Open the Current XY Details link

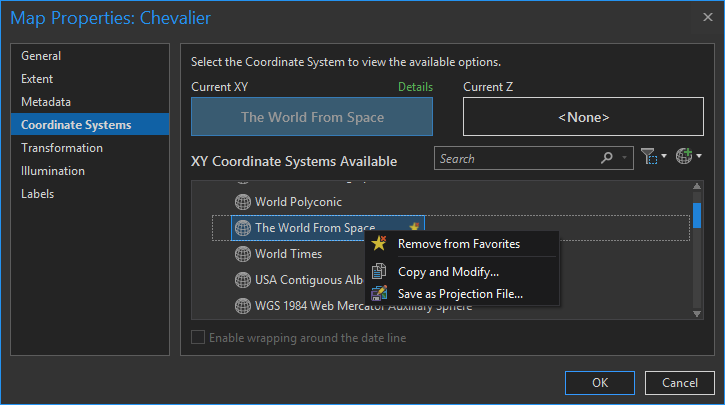tap(415, 87)
